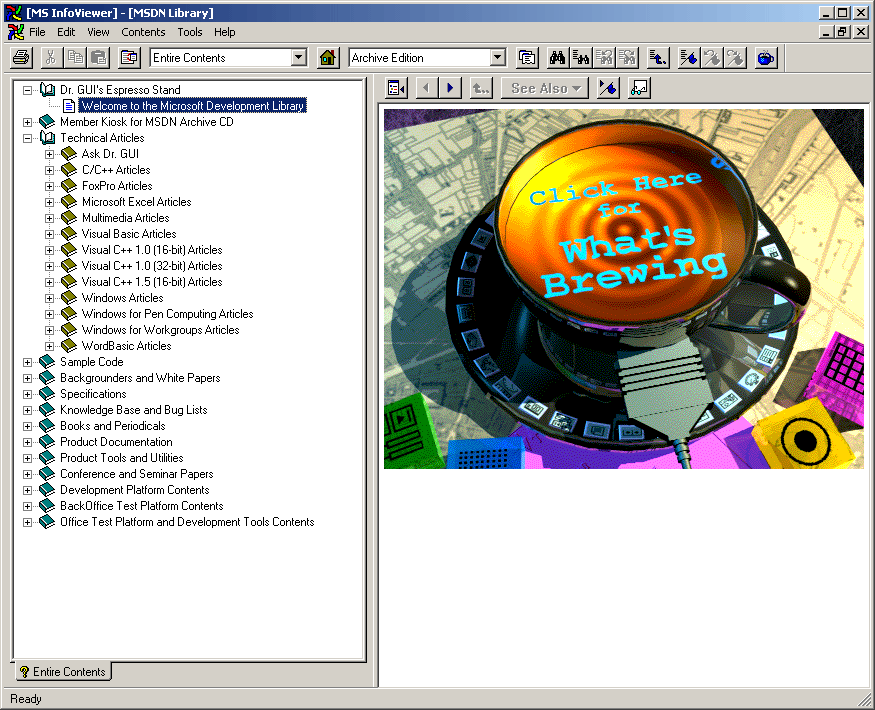Click the blue forward arrow in topic toolbar
The width and height of the screenshot is (875, 710).
(450, 88)
